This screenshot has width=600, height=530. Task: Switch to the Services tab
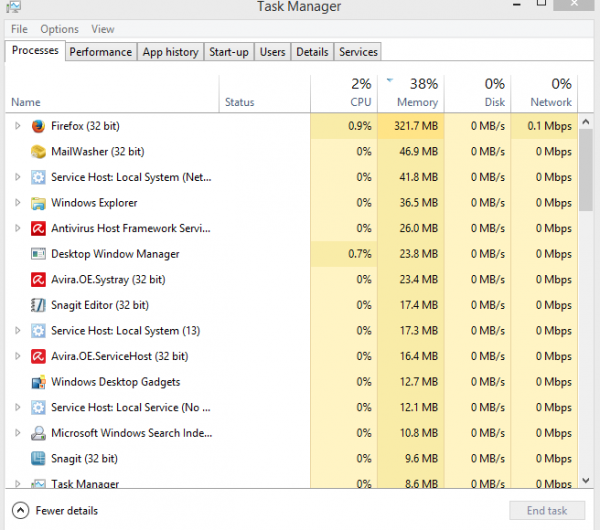pyautogui.click(x=358, y=52)
